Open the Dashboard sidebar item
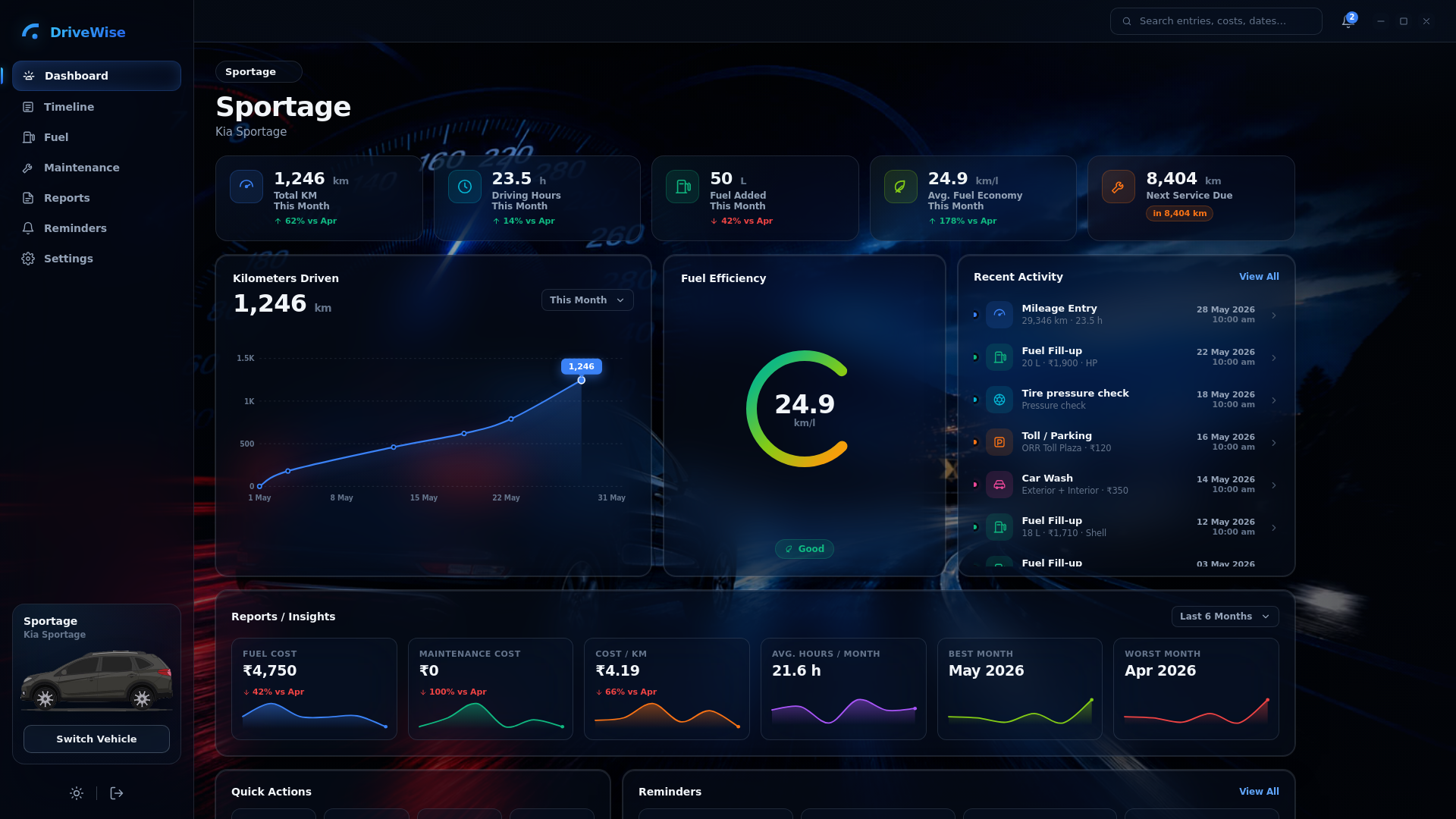Viewport: 1456px width, 819px height. click(96, 76)
